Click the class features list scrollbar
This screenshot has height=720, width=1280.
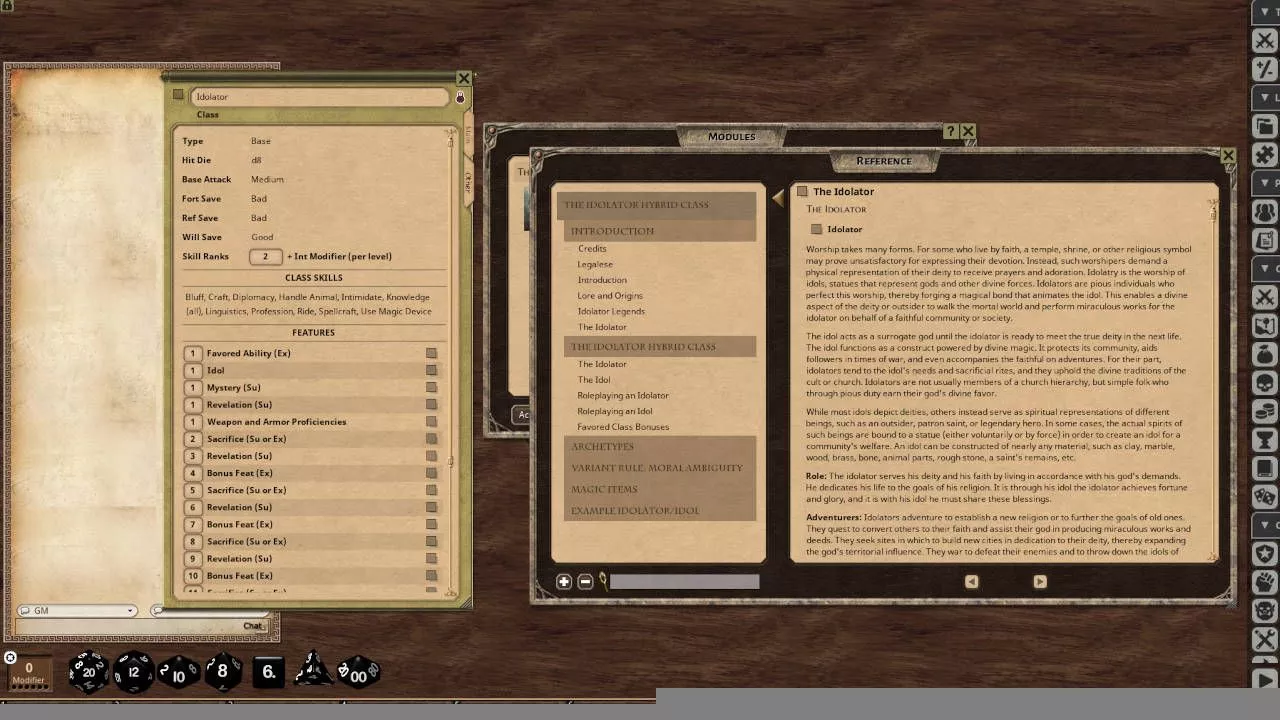click(x=452, y=462)
